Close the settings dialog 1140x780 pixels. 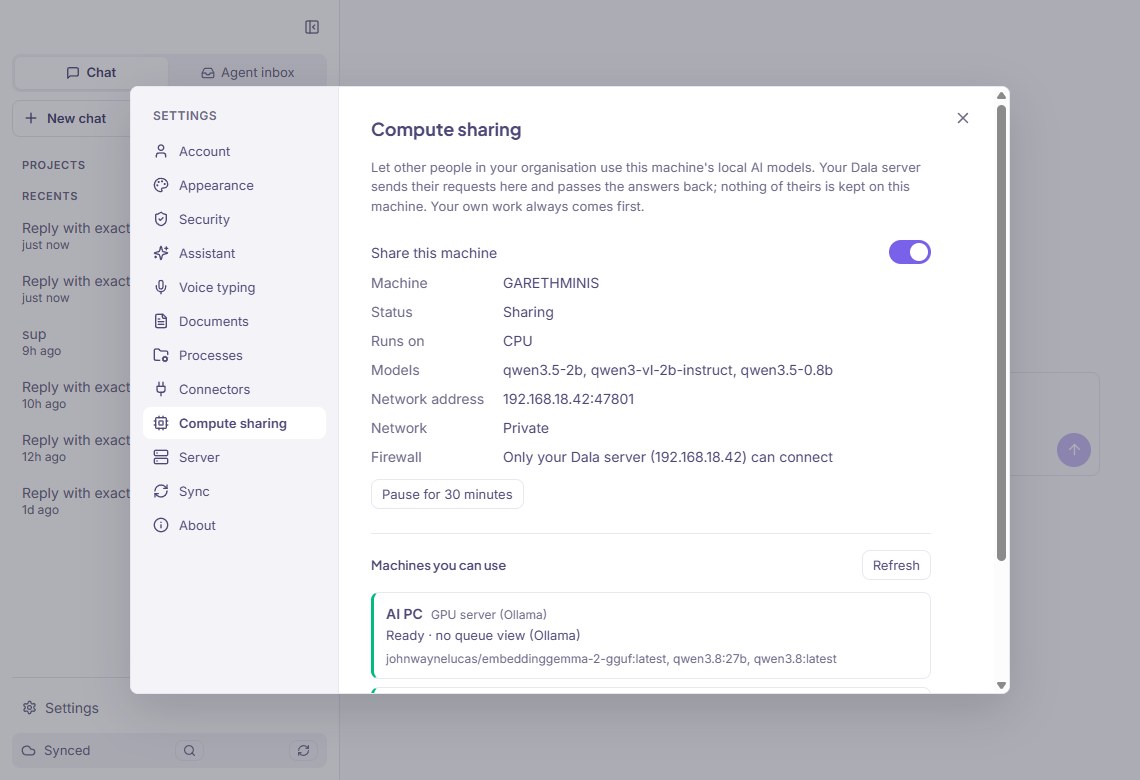(x=963, y=118)
